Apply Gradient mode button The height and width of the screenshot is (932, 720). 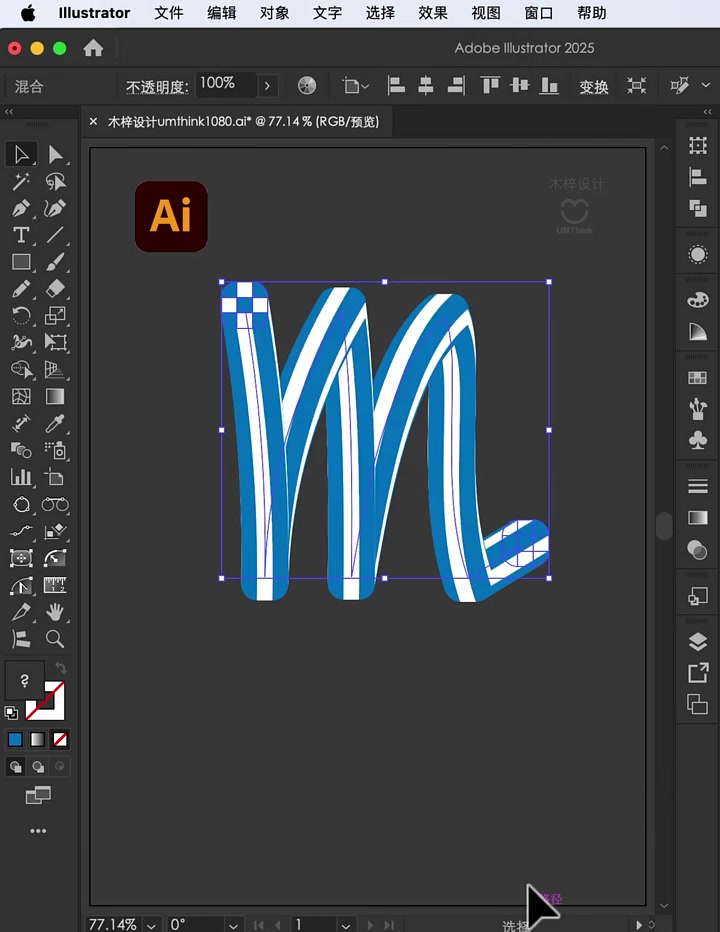pos(37,739)
